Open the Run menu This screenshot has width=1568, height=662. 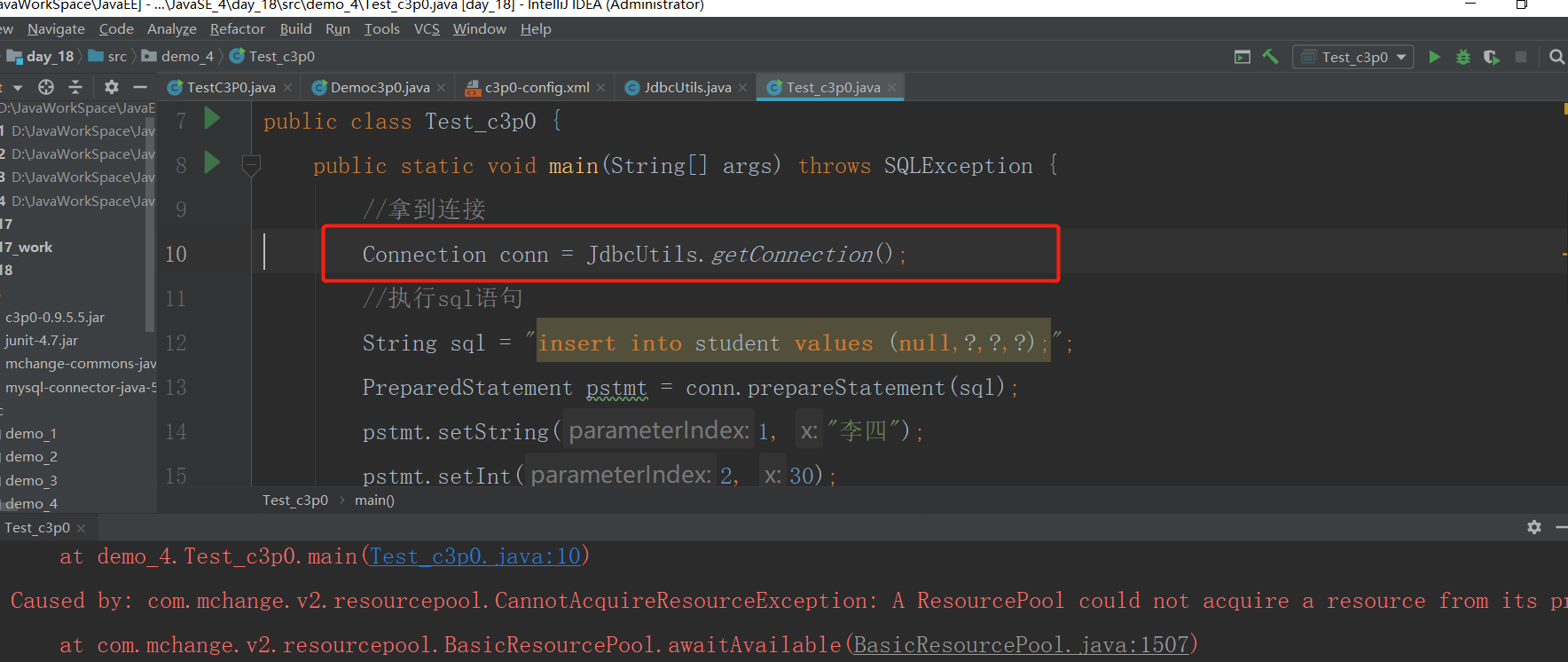coord(338,29)
